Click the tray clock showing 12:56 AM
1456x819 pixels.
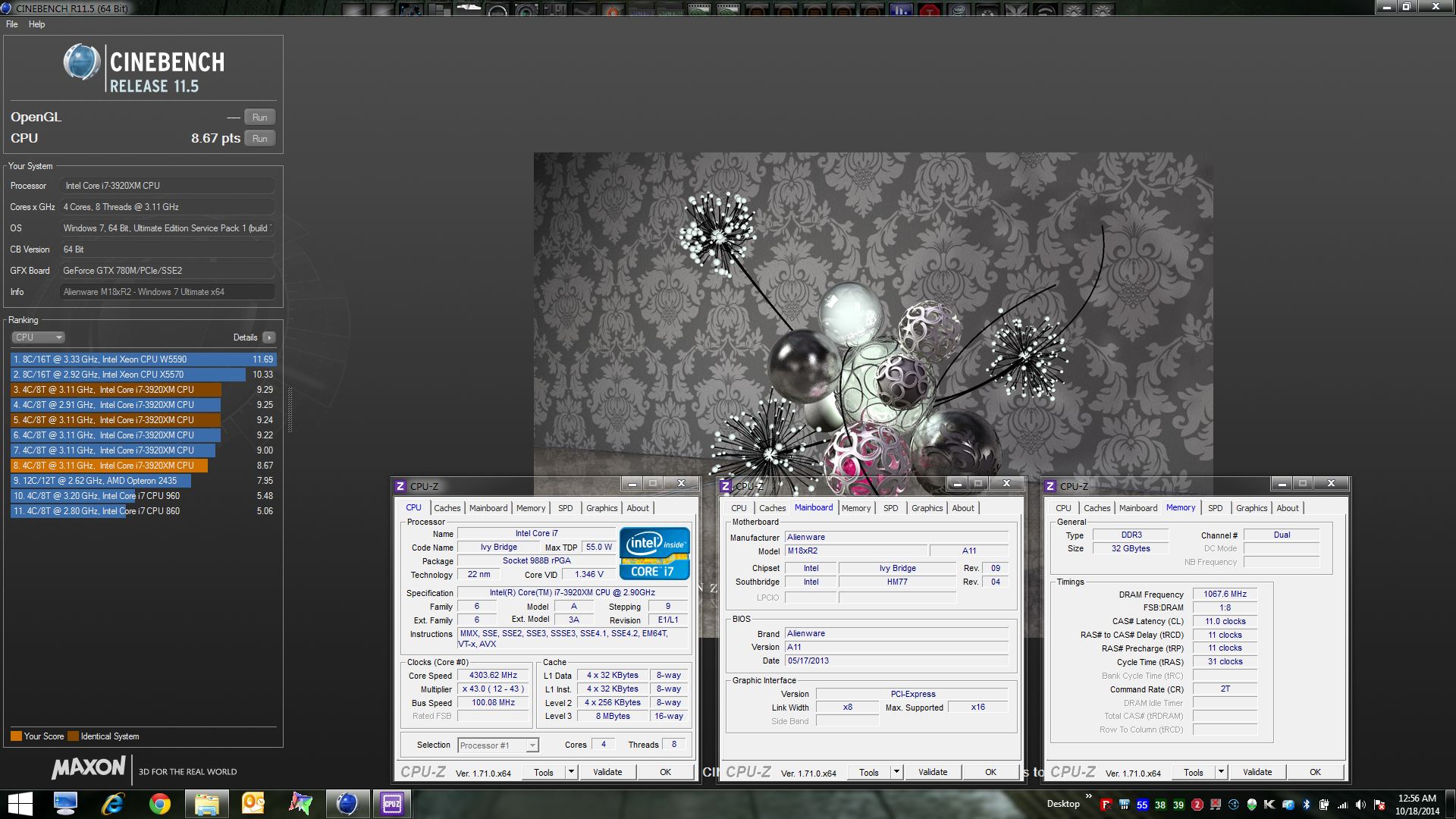coord(1417,805)
